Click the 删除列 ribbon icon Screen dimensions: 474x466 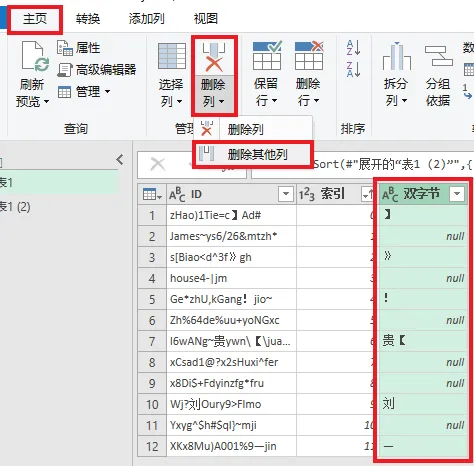click(x=214, y=57)
